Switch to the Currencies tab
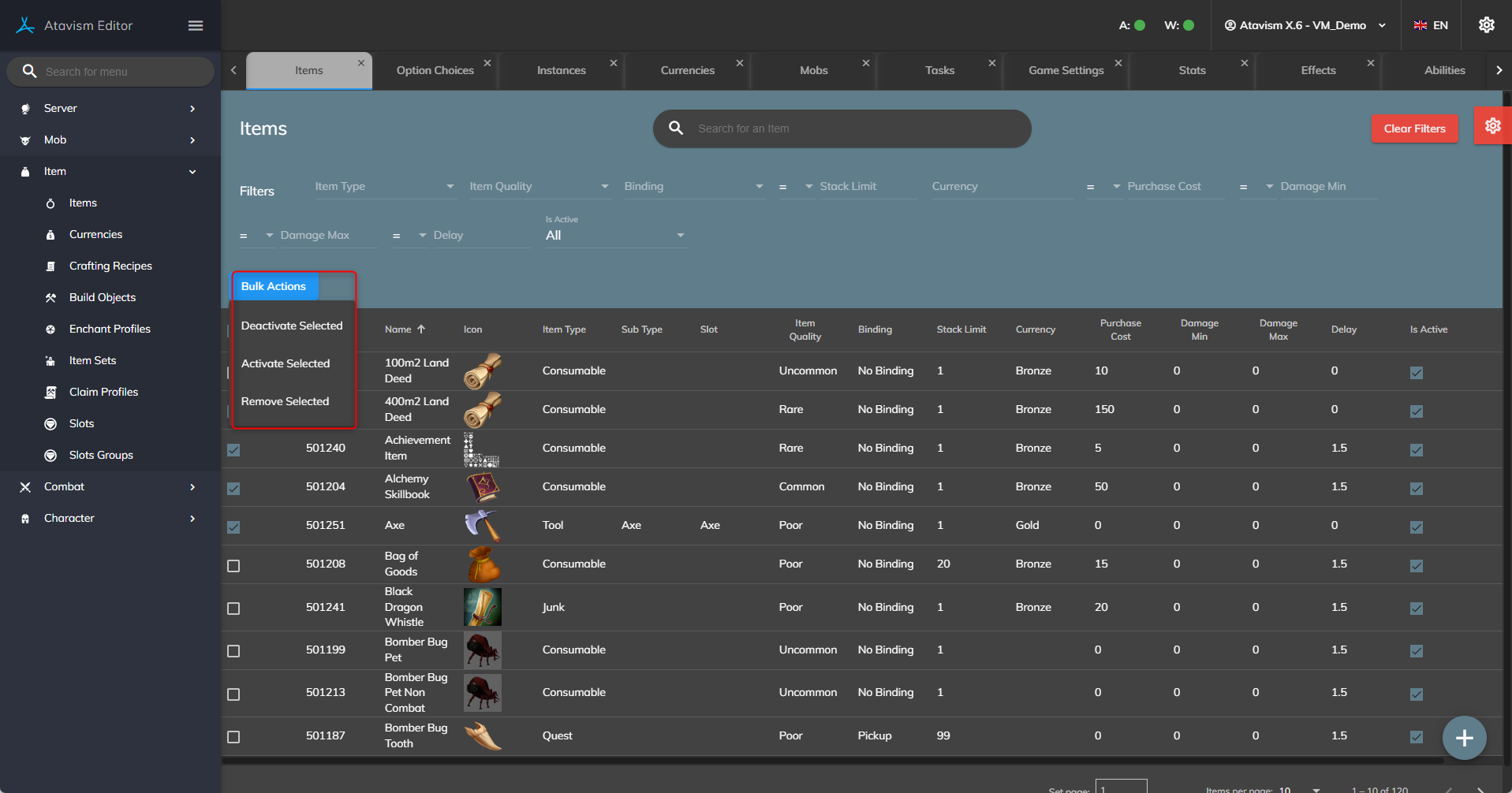This screenshot has width=1512, height=793. pos(687,70)
